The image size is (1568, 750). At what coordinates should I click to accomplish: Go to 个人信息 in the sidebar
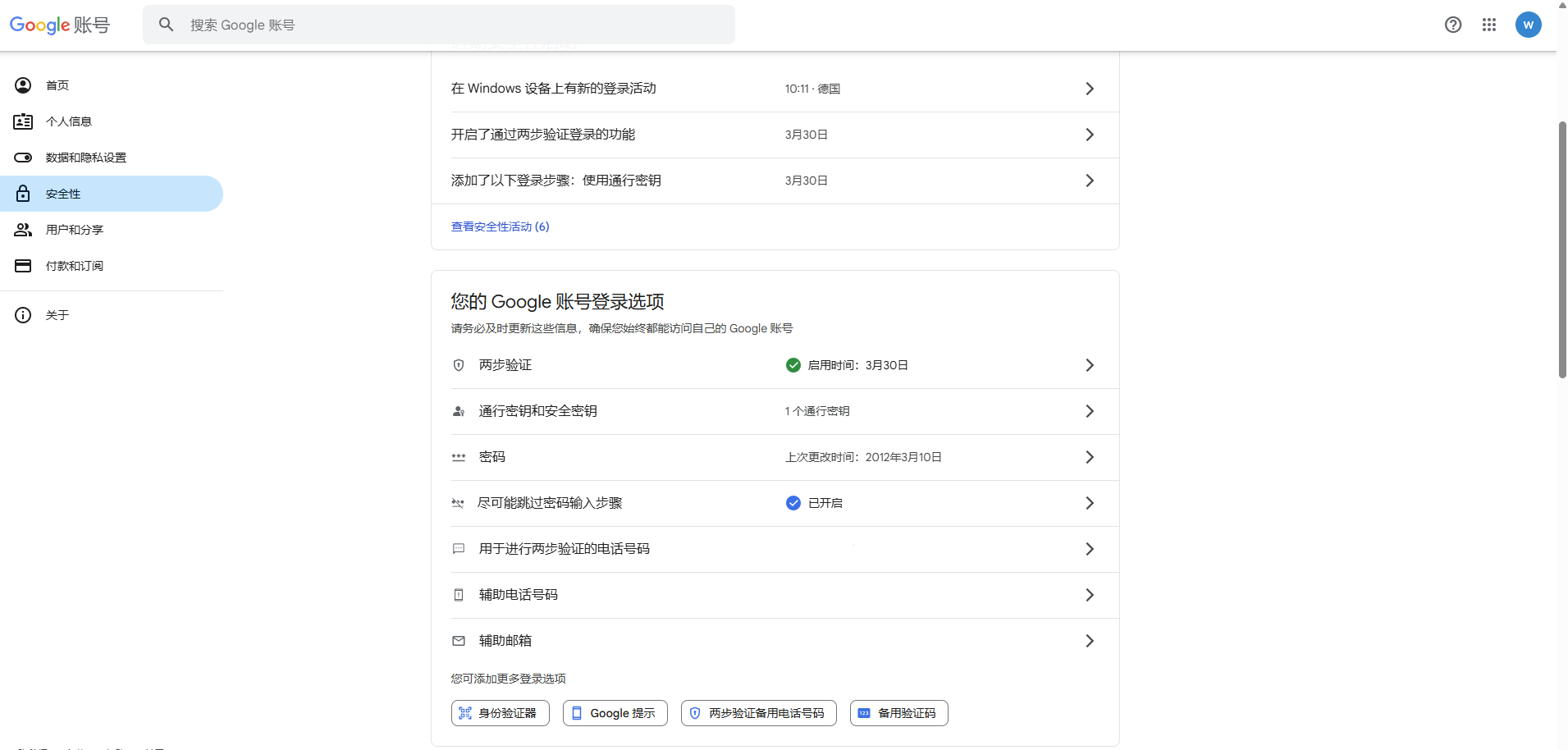pos(69,121)
